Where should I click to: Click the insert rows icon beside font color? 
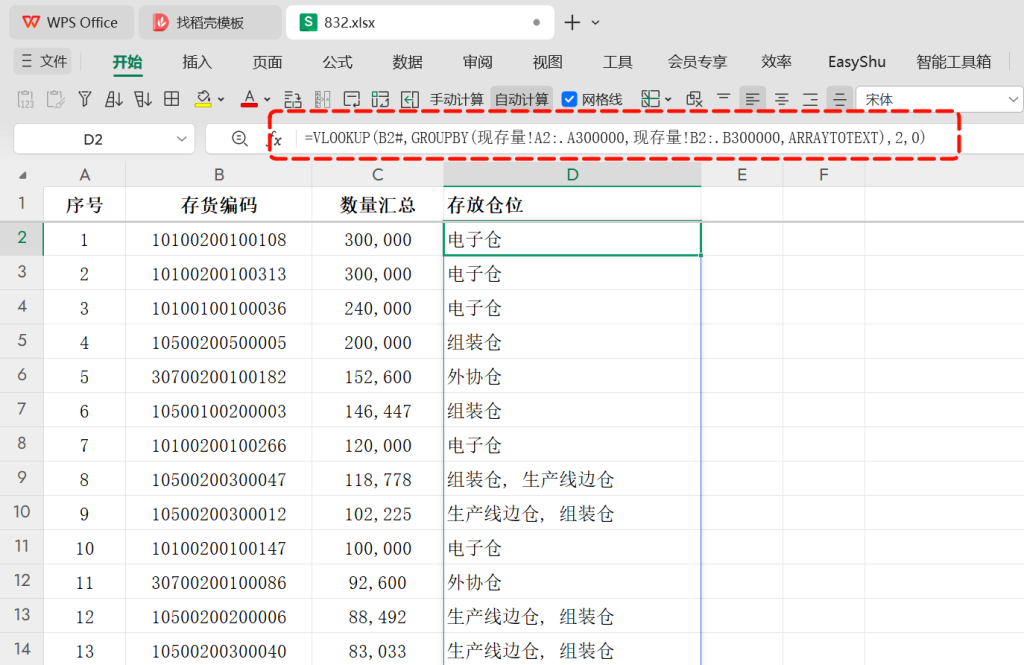(x=293, y=99)
